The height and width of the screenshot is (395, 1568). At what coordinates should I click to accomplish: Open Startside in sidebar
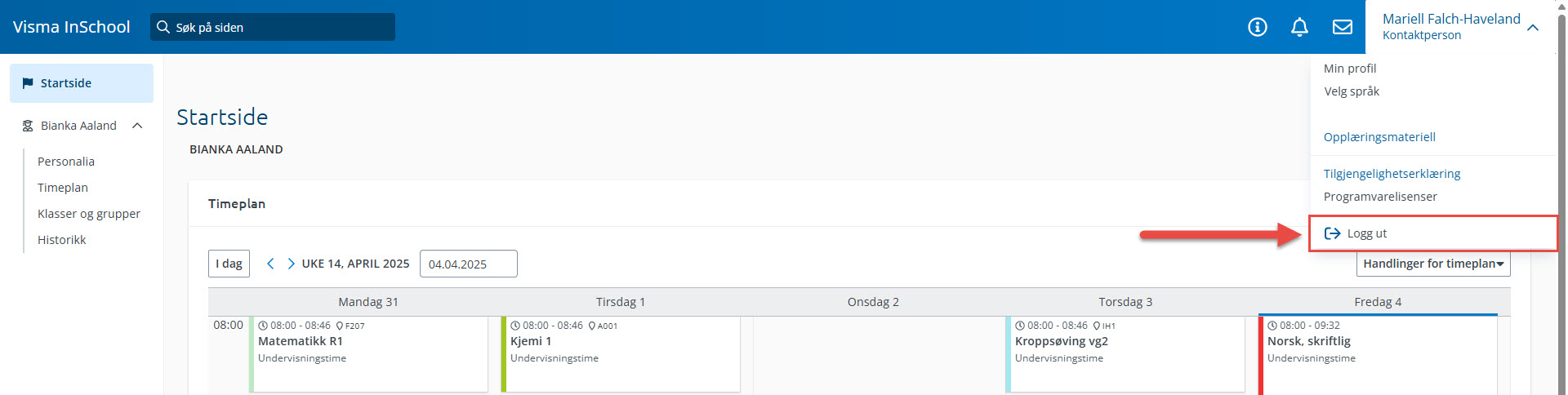pos(82,83)
